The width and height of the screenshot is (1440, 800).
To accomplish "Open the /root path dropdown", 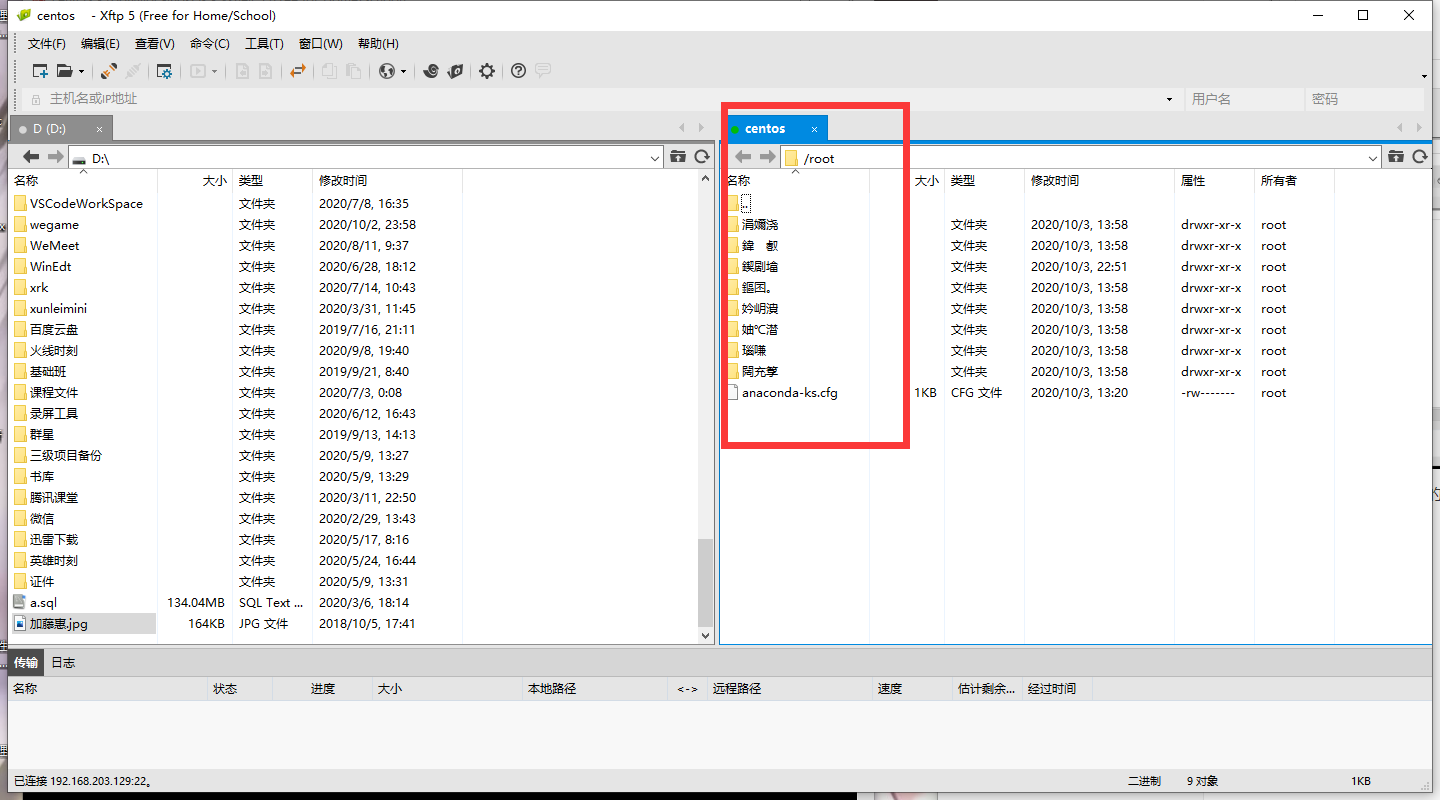I will (1373, 158).
